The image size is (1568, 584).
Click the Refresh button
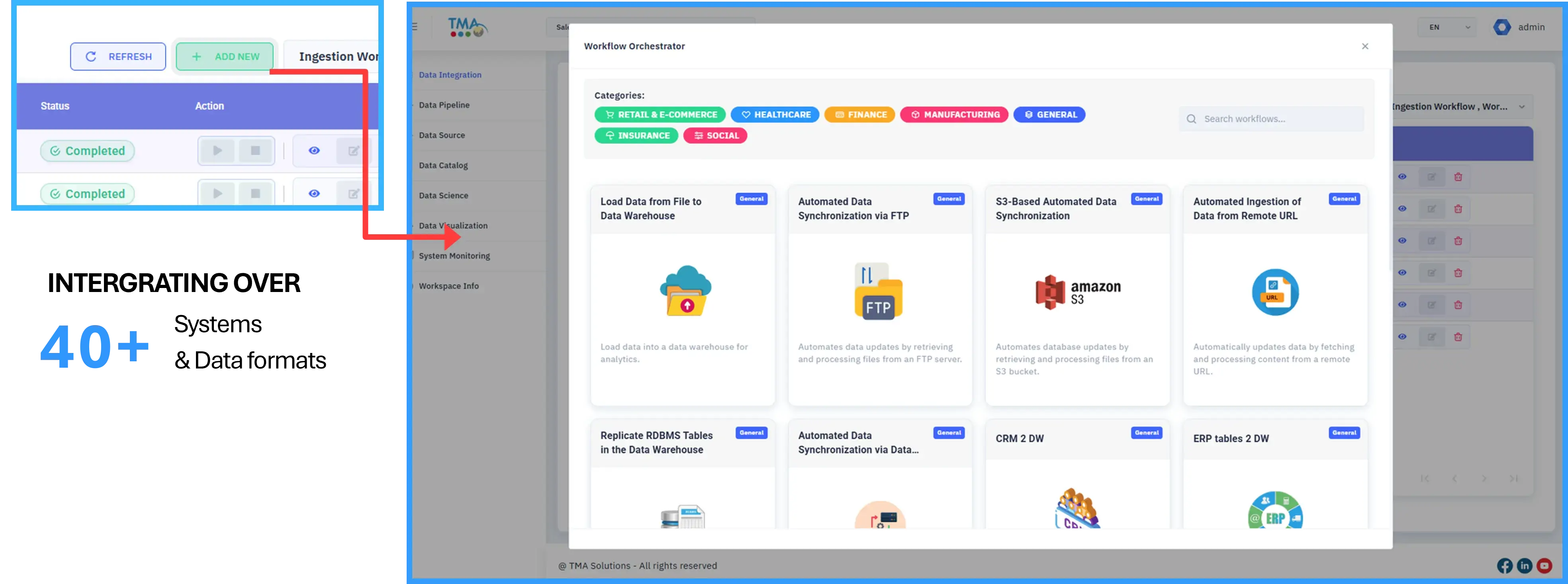(118, 57)
